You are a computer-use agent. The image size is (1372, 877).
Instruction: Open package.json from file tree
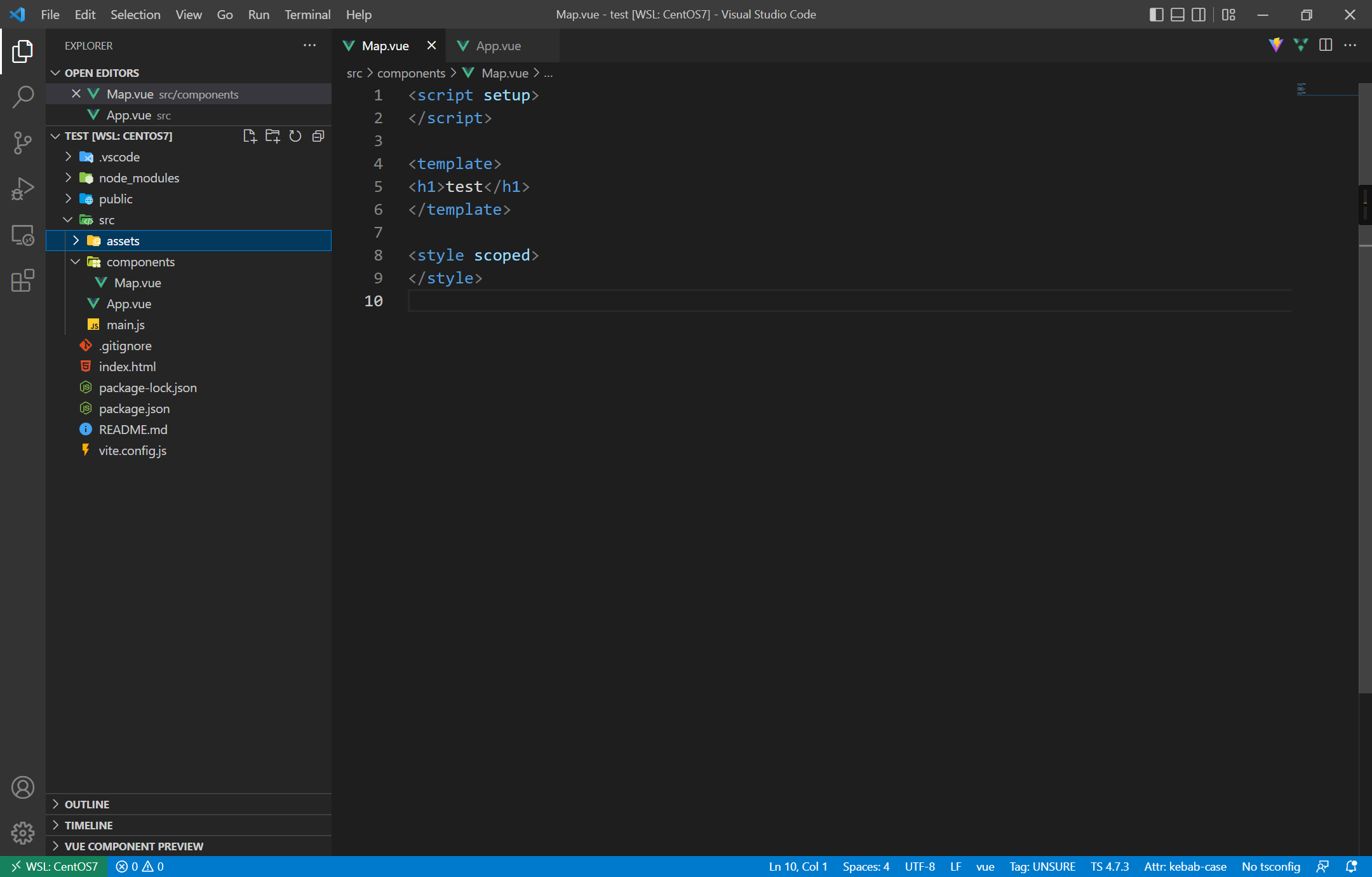click(x=189, y=409)
